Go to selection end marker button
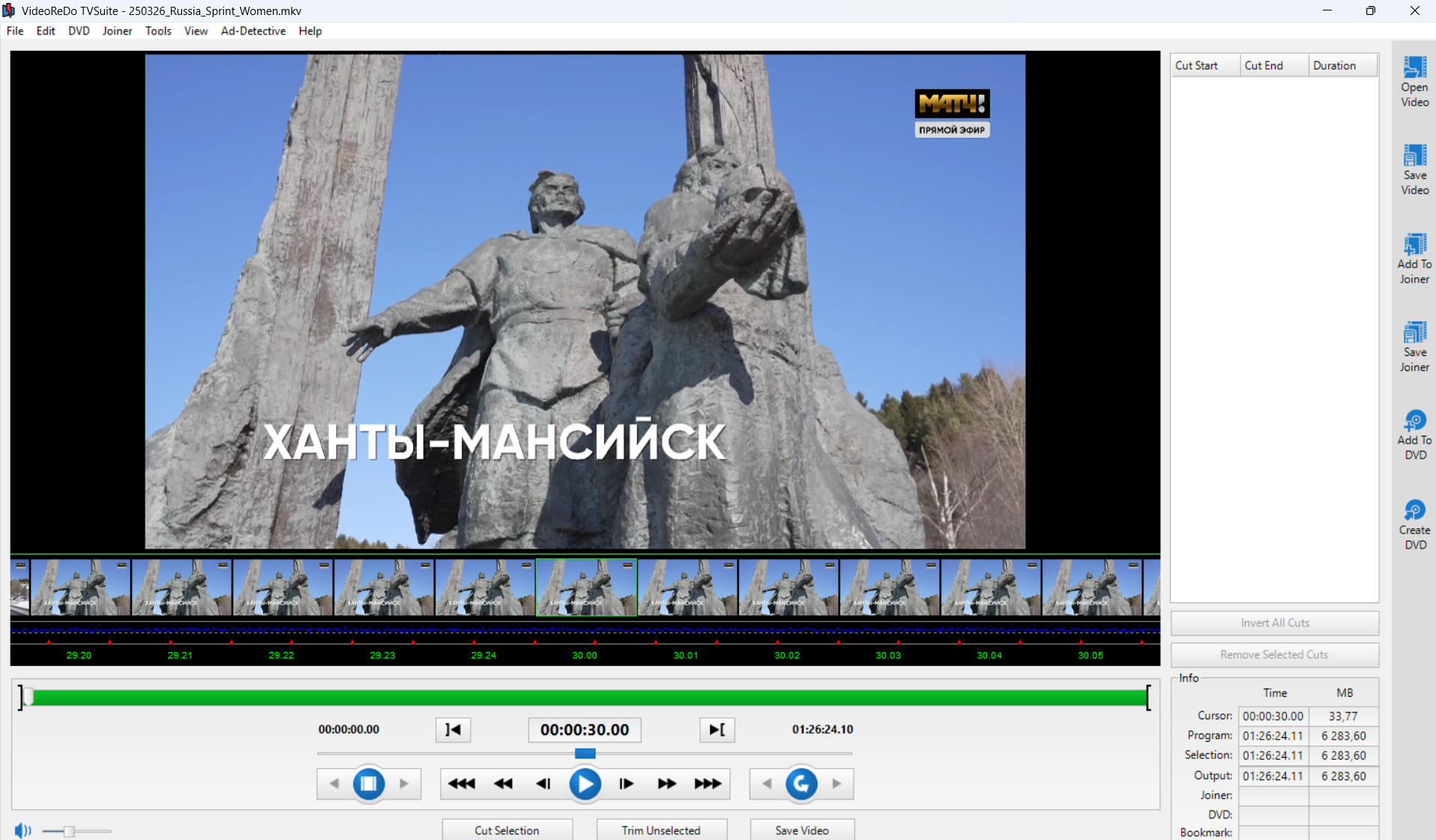1436x840 pixels. tap(717, 730)
